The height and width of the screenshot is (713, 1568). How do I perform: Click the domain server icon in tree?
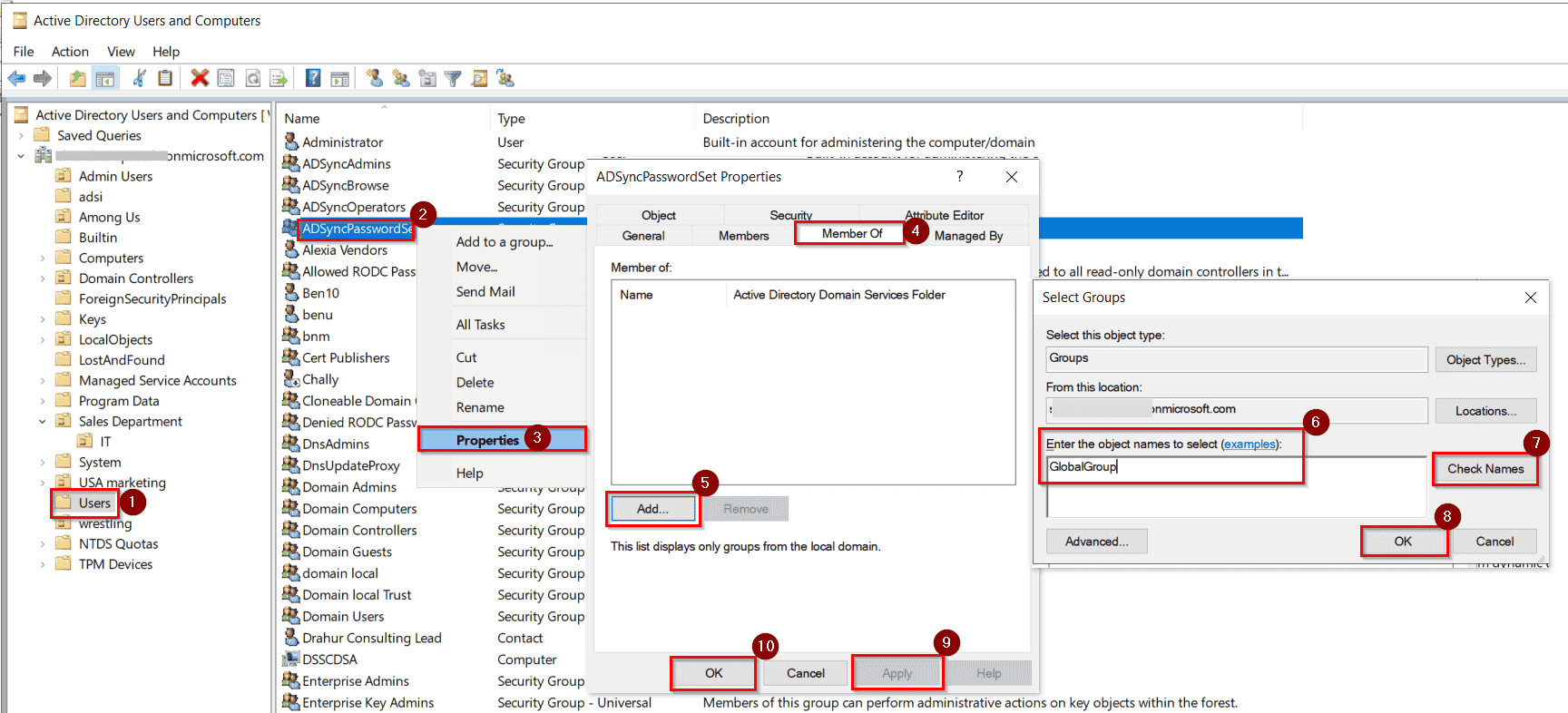43,155
